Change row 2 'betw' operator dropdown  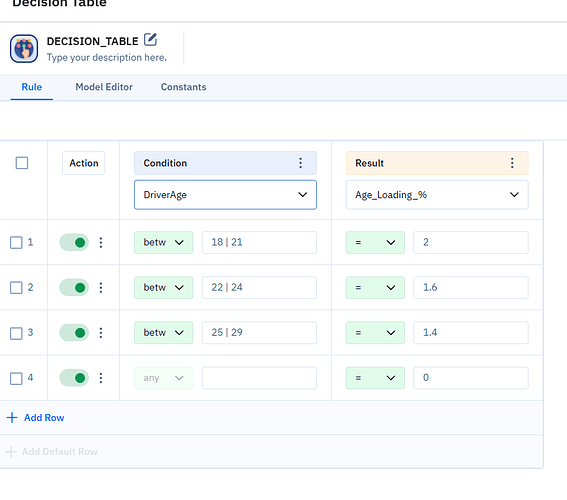click(163, 287)
